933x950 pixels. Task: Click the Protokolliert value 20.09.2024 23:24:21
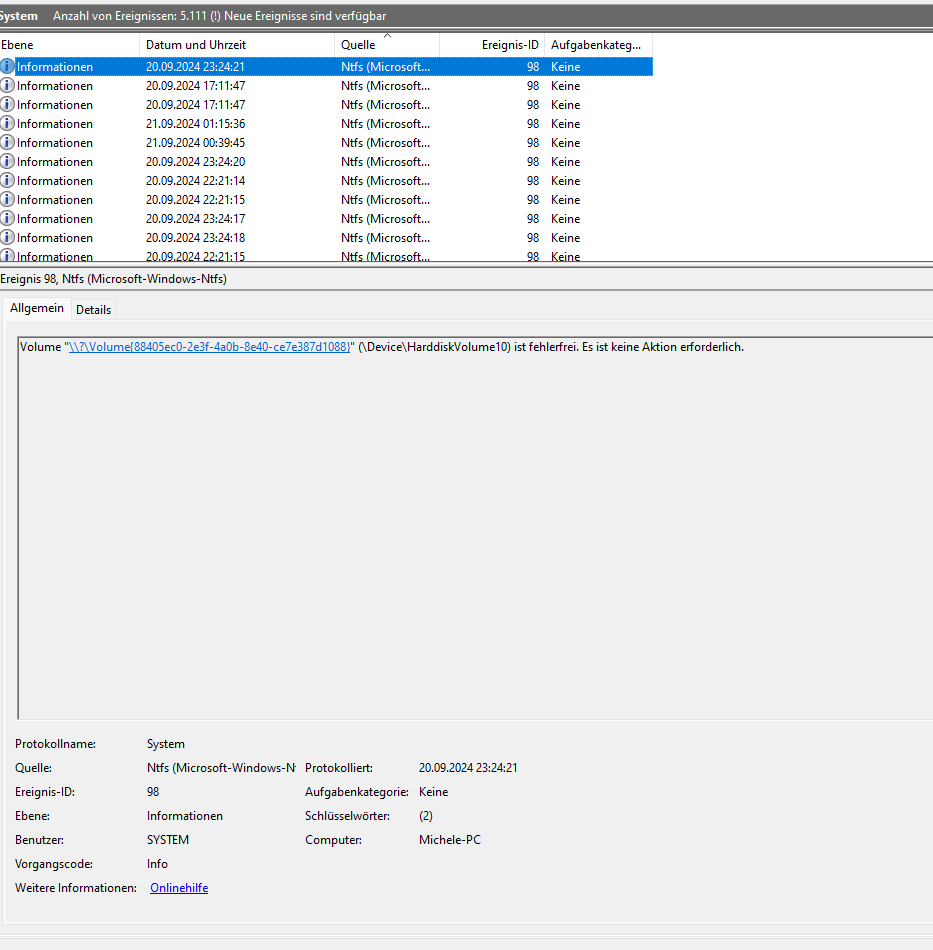[x=468, y=768]
